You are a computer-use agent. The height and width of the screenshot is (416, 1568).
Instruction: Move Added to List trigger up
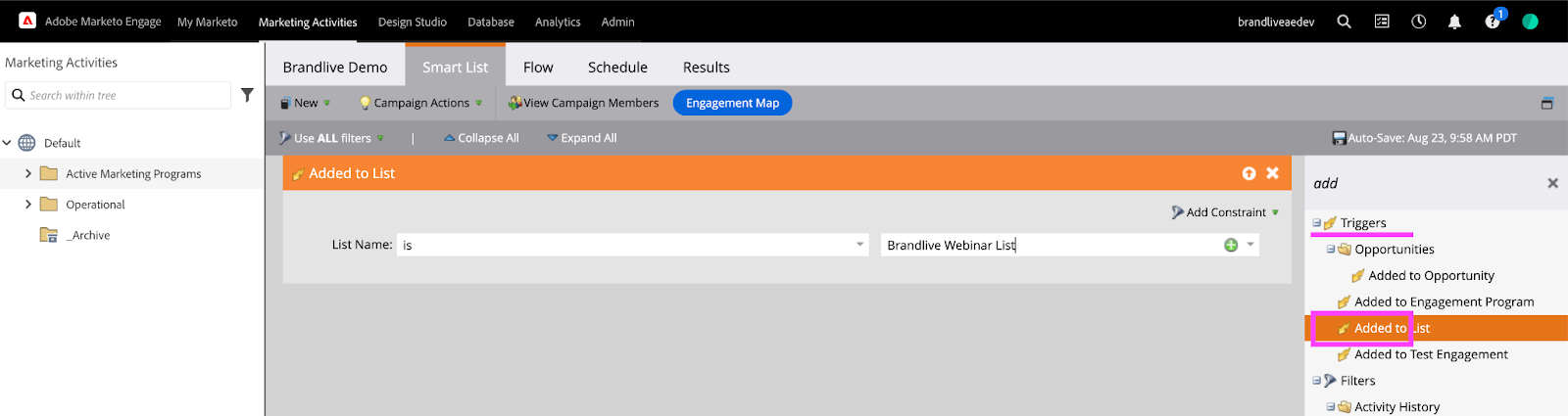[x=1249, y=173]
